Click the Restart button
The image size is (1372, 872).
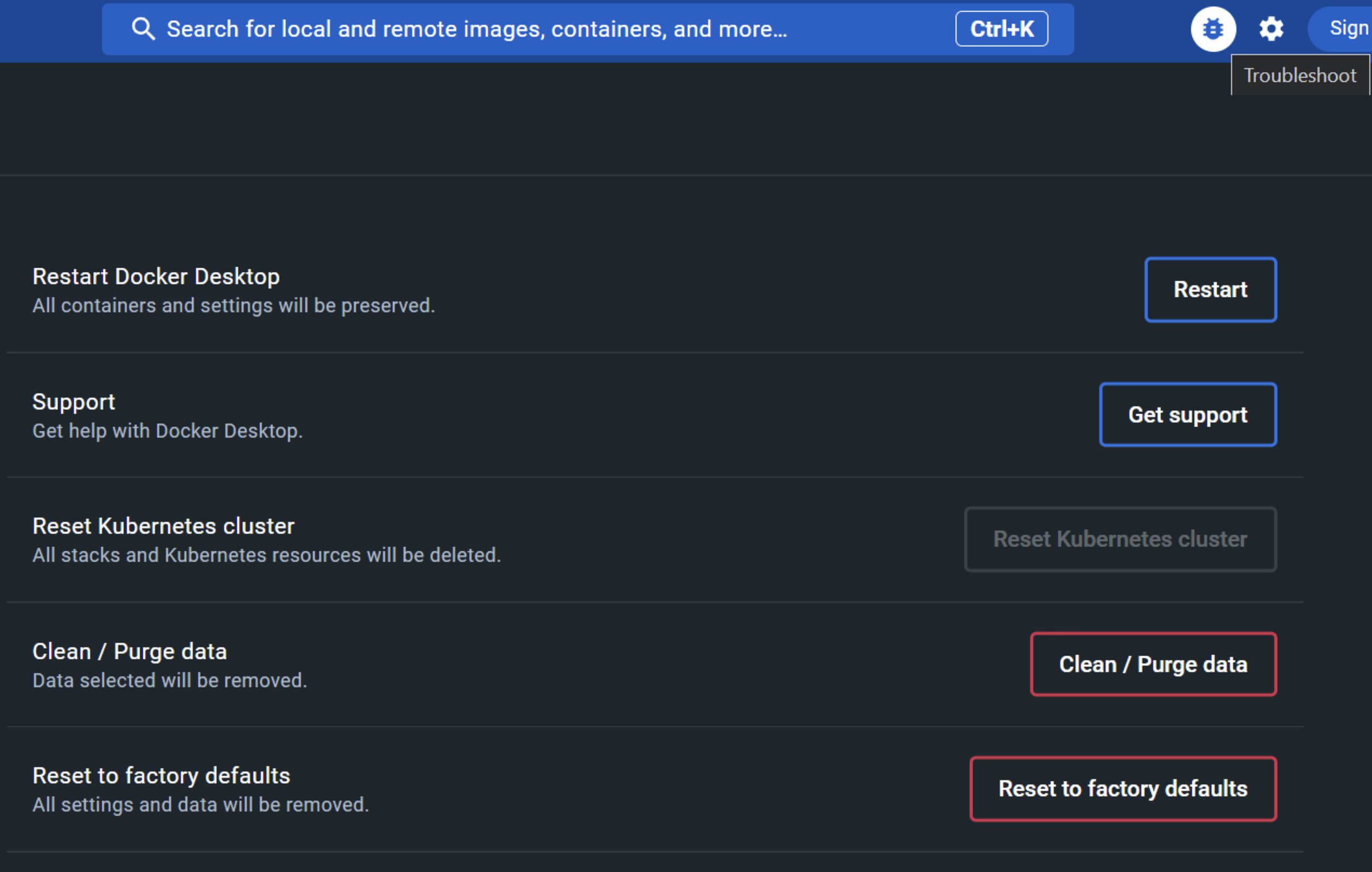1210,290
